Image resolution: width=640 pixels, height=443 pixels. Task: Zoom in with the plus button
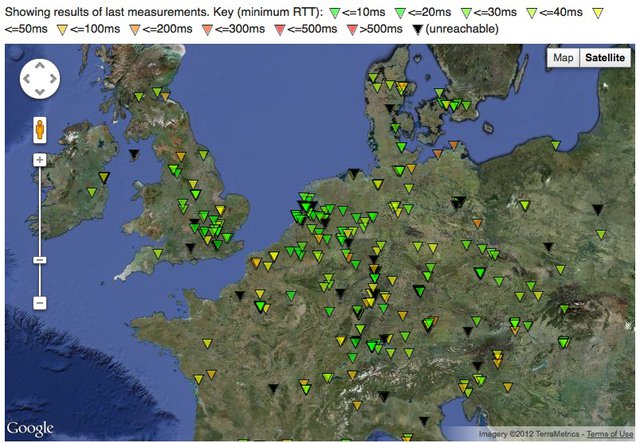pyautogui.click(x=40, y=160)
